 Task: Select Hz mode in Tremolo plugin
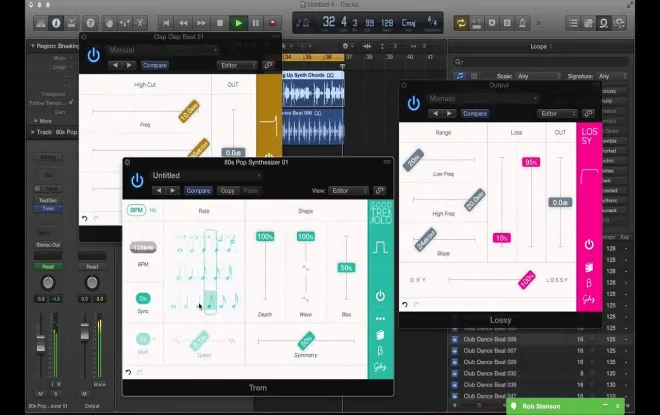pos(153,210)
